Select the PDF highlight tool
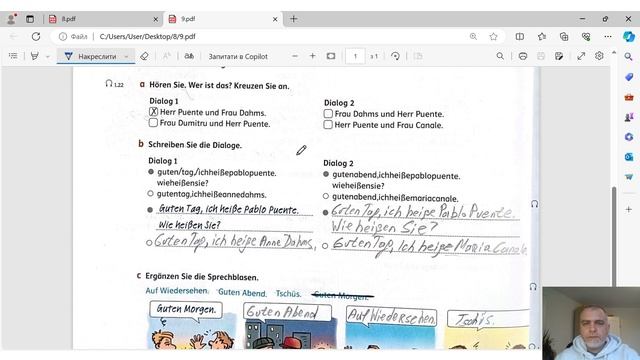This screenshot has height=360, width=640. tap(35, 56)
